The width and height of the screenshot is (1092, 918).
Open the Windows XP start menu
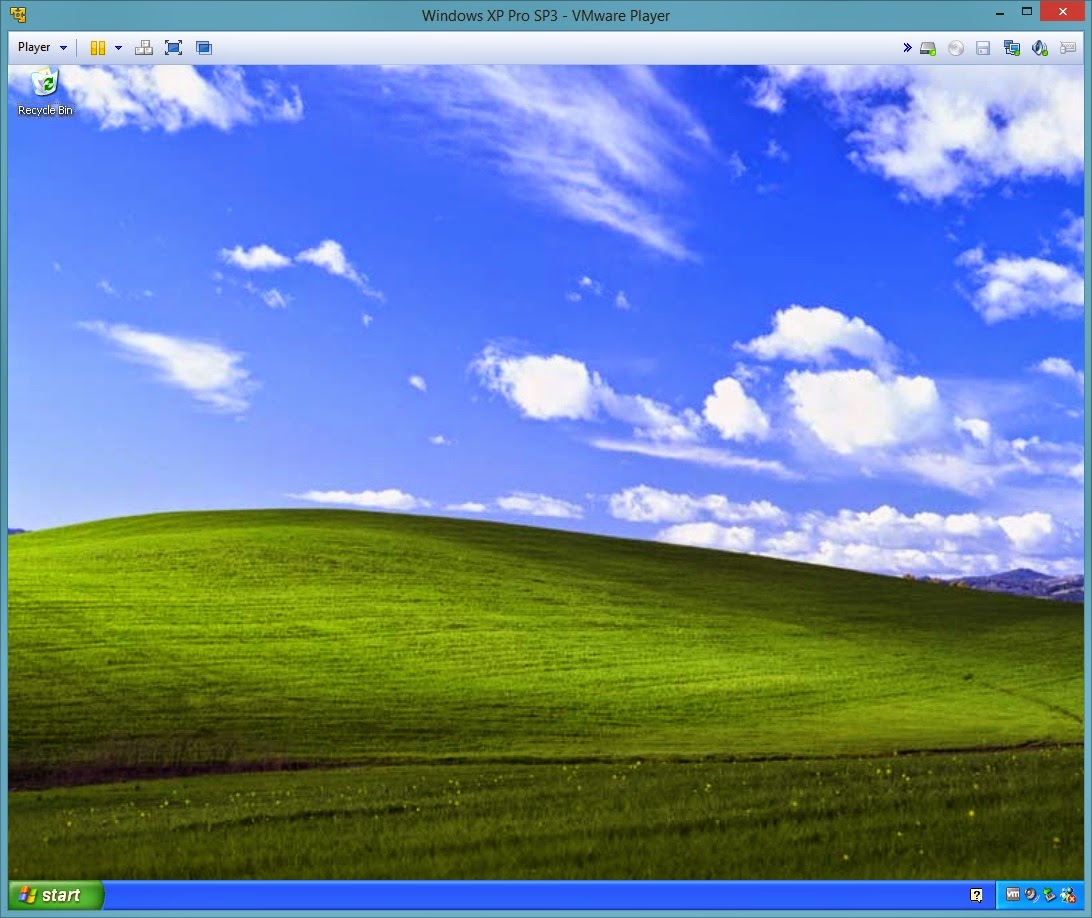pyautogui.click(x=55, y=895)
